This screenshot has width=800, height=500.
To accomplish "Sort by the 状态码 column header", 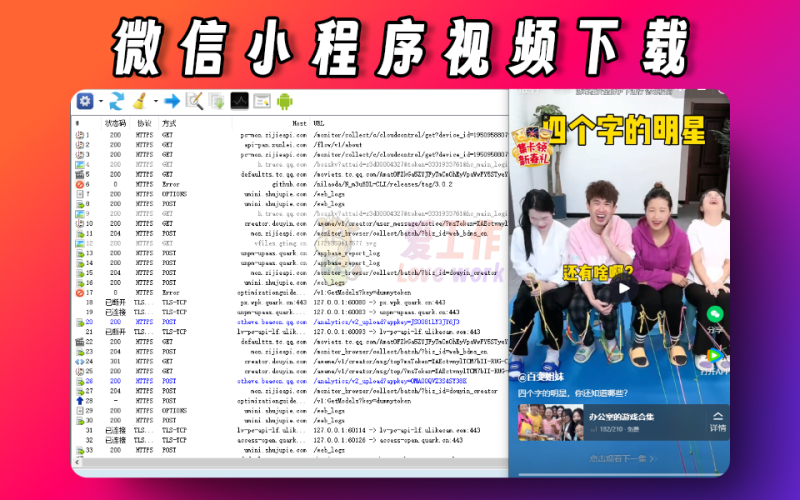I will (115, 123).
